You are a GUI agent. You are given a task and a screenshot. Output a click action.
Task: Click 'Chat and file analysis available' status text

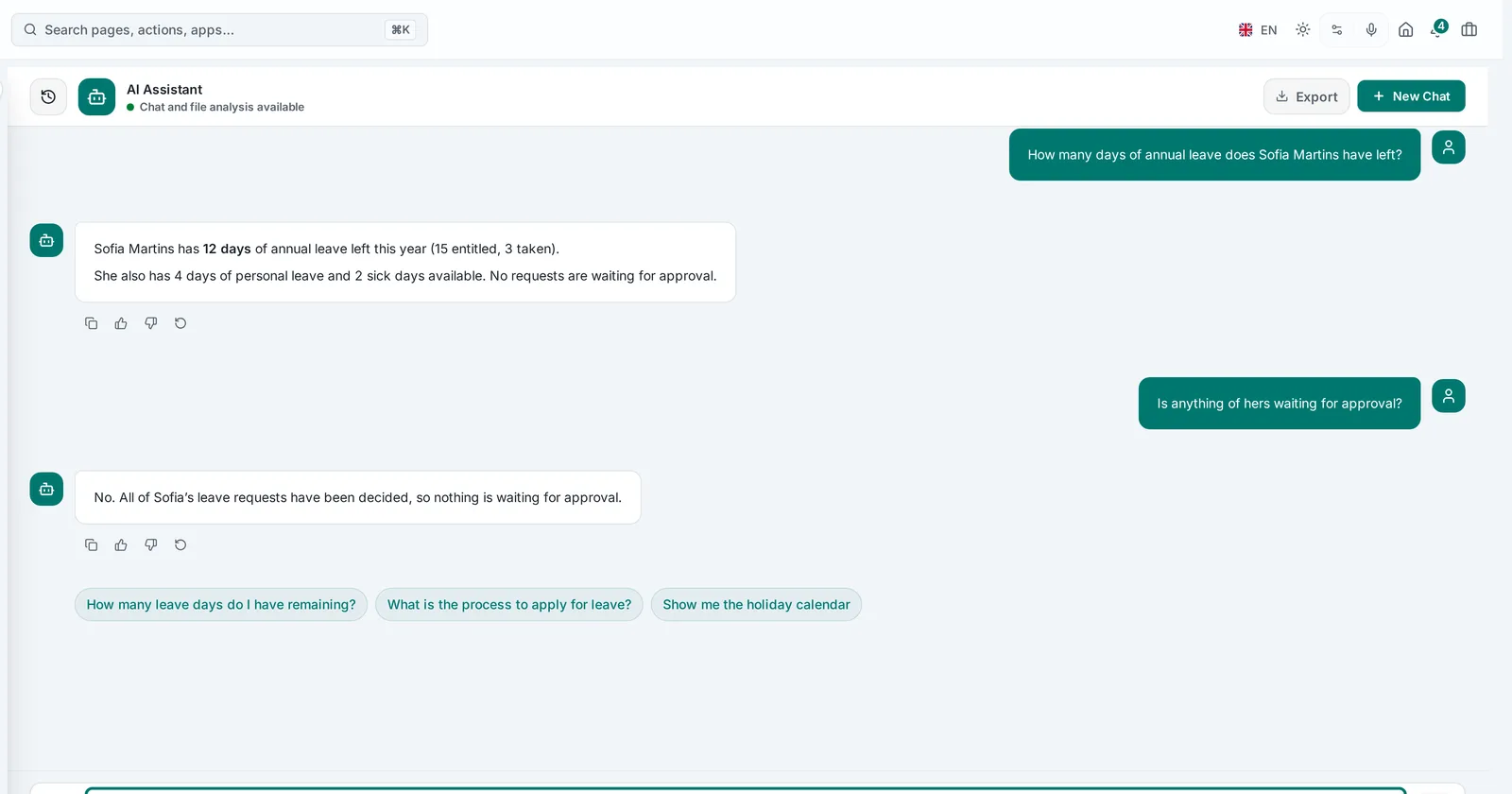(222, 108)
